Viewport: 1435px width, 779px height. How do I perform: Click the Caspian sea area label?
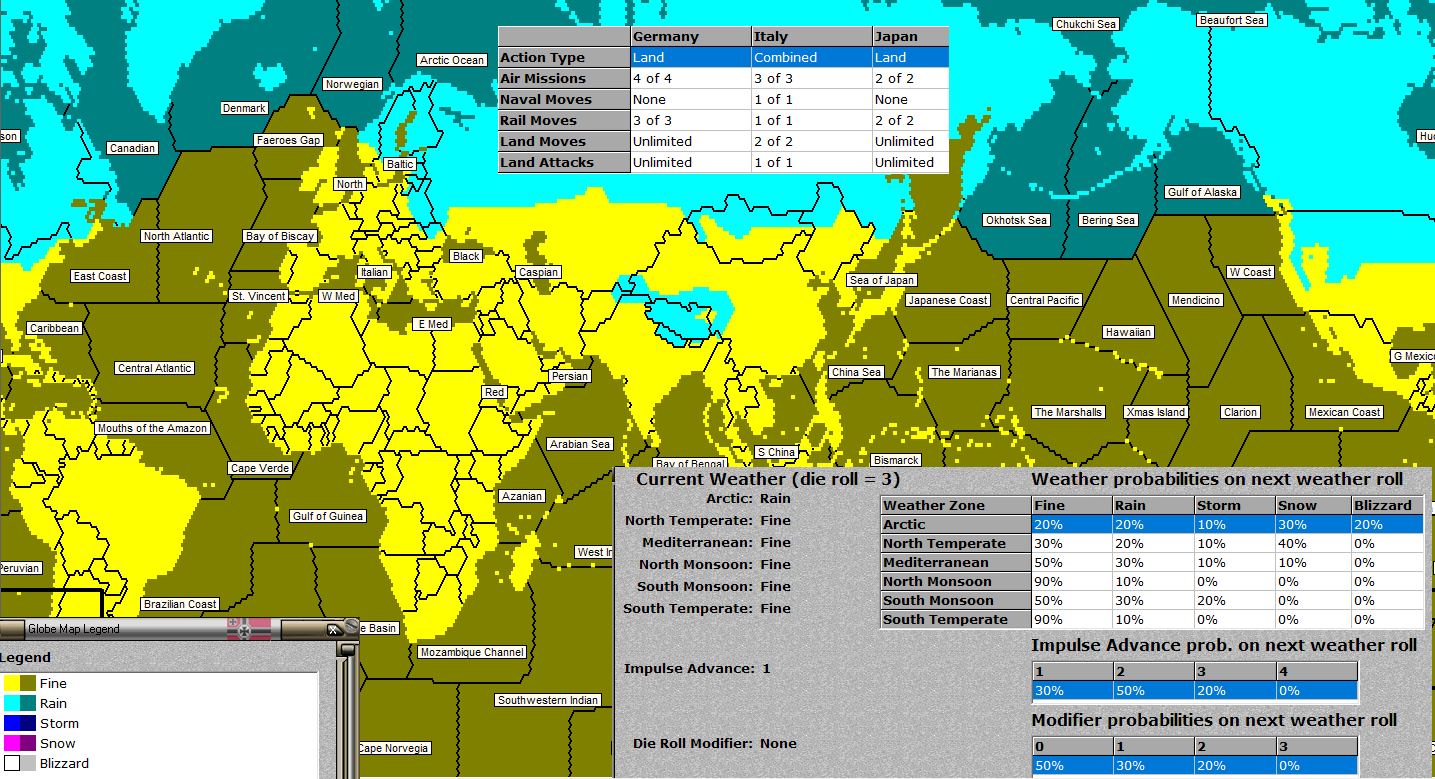pyautogui.click(x=538, y=272)
